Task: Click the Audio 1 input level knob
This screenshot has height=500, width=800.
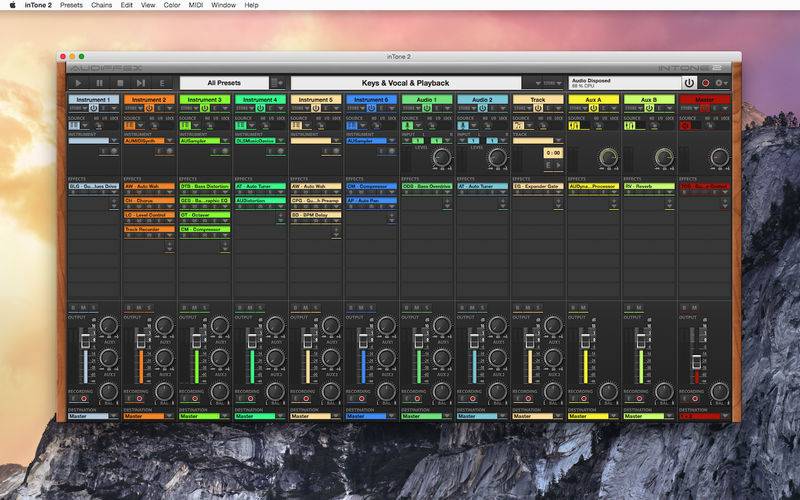Action: coord(442,158)
